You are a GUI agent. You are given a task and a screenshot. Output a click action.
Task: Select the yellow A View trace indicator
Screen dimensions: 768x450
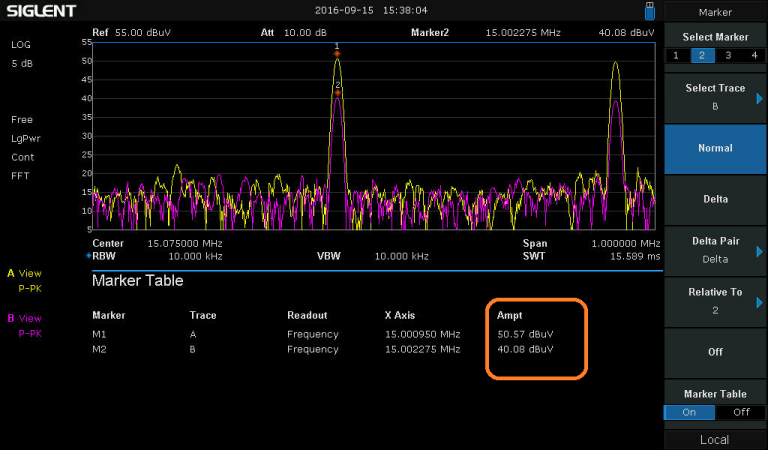point(25,272)
